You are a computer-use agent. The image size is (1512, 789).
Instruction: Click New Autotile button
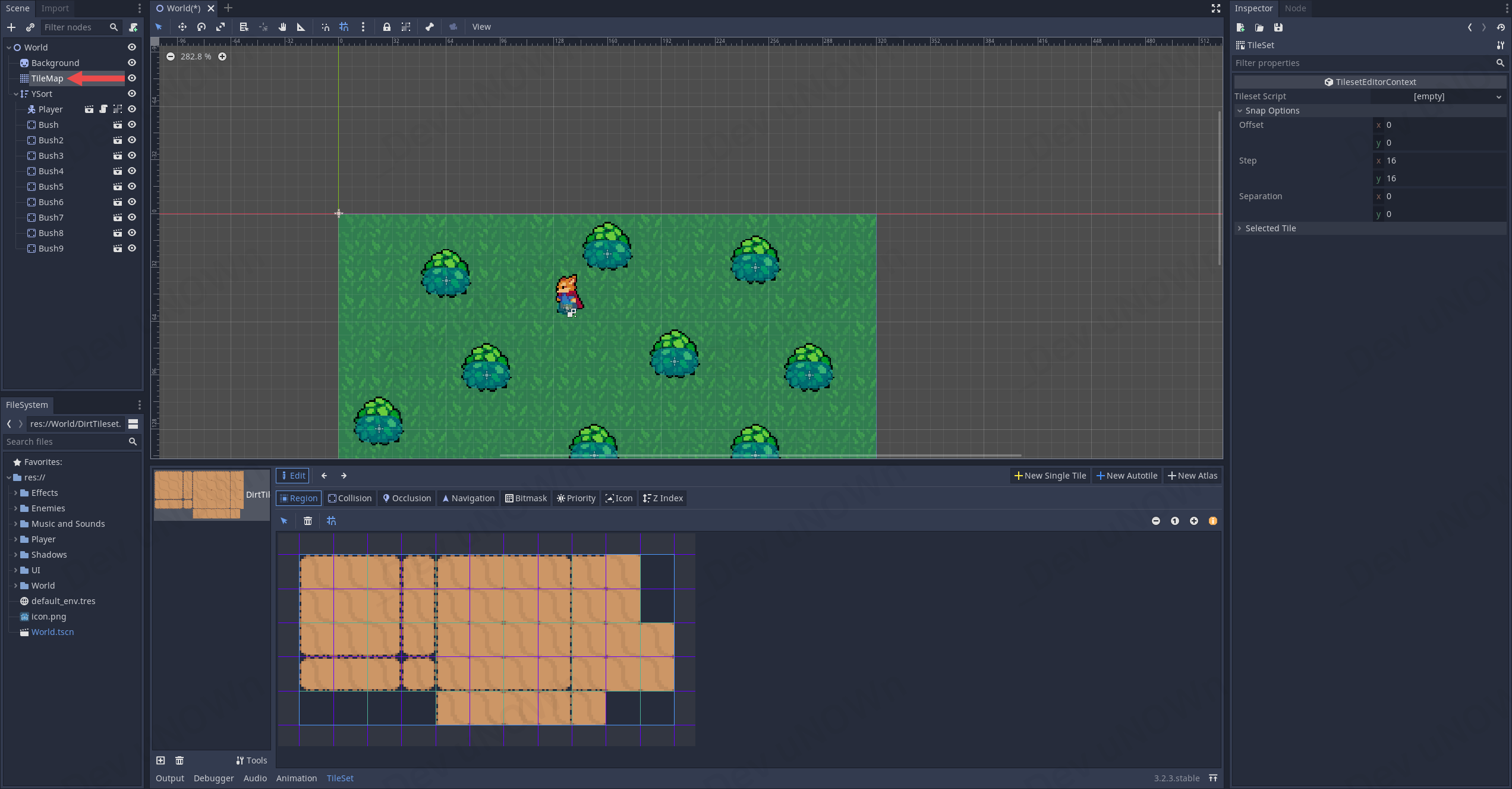pos(1127,476)
